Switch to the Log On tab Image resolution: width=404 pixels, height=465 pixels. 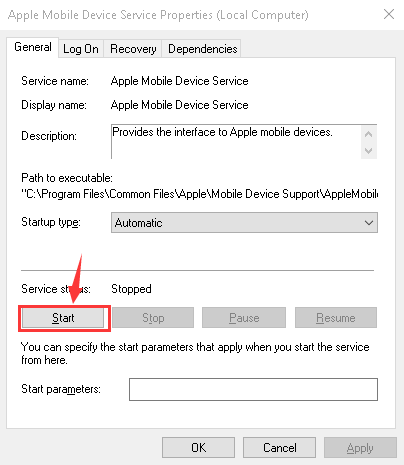coord(81,49)
